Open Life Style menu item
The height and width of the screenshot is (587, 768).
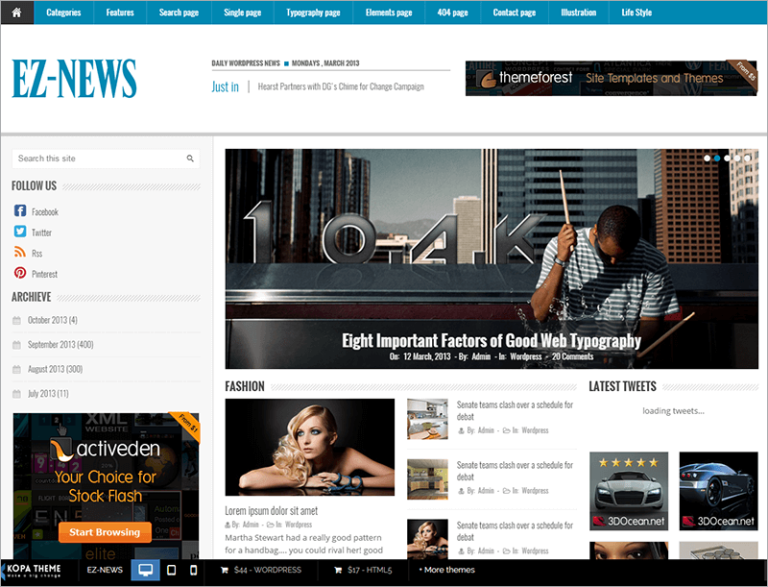(637, 12)
